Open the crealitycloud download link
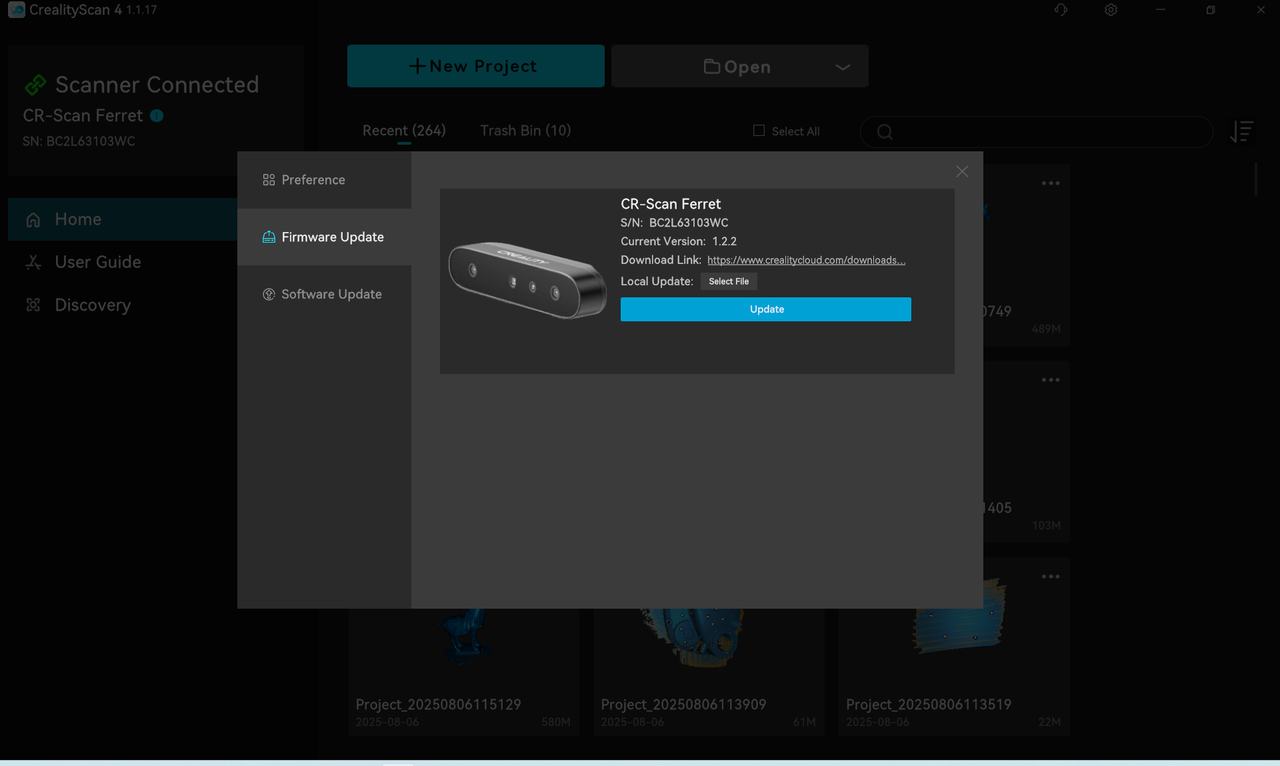 (x=806, y=260)
